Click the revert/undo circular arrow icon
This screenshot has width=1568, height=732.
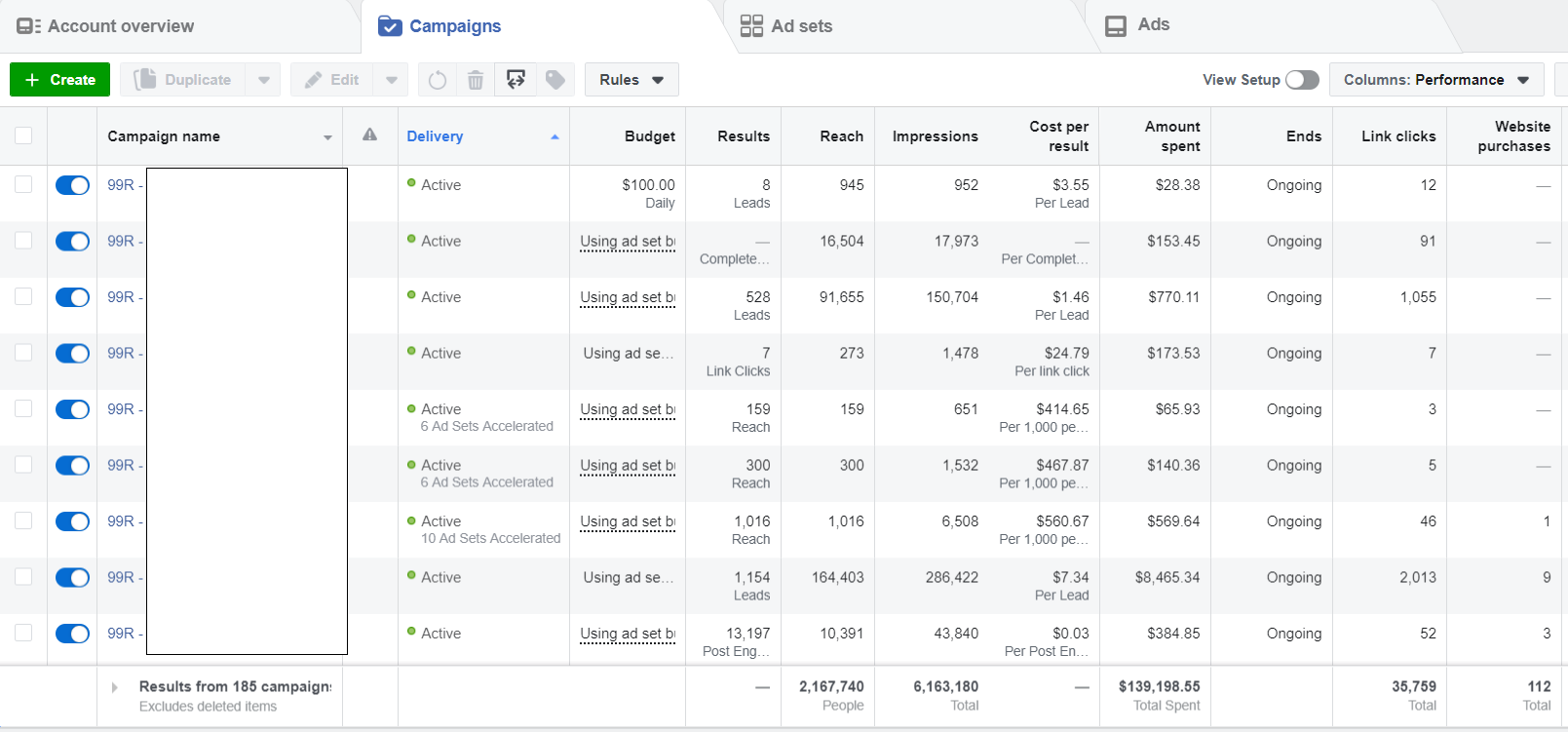(x=438, y=80)
